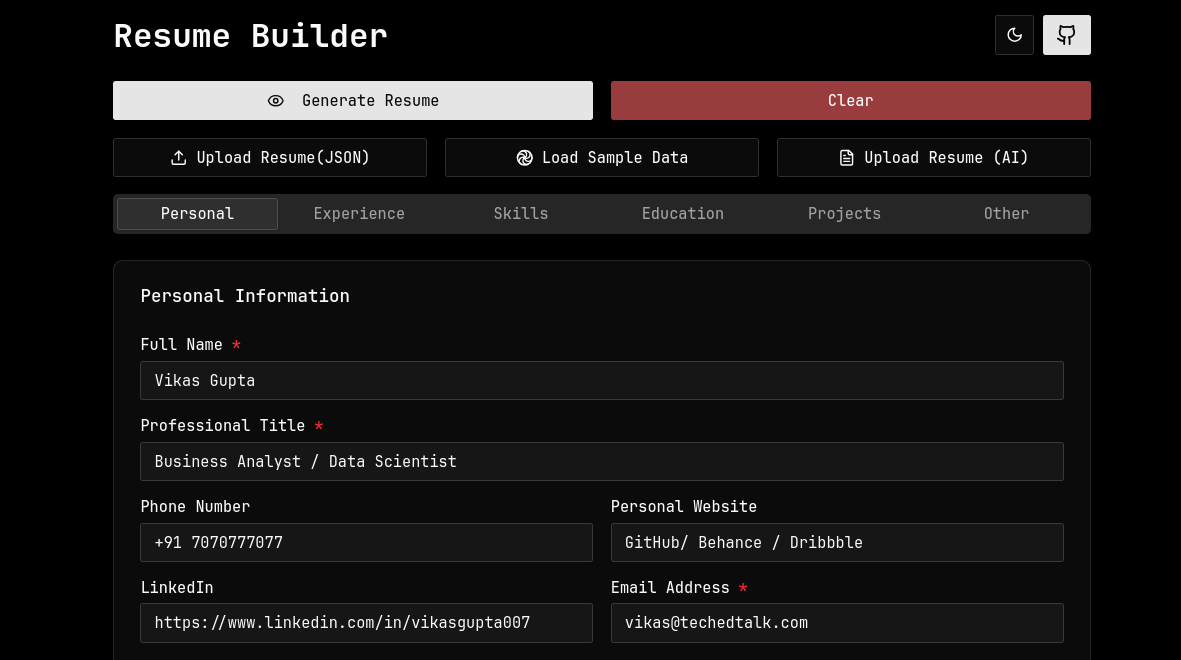Click the Personal Website field
This screenshot has height=660, width=1181.
click(x=837, y=542)
